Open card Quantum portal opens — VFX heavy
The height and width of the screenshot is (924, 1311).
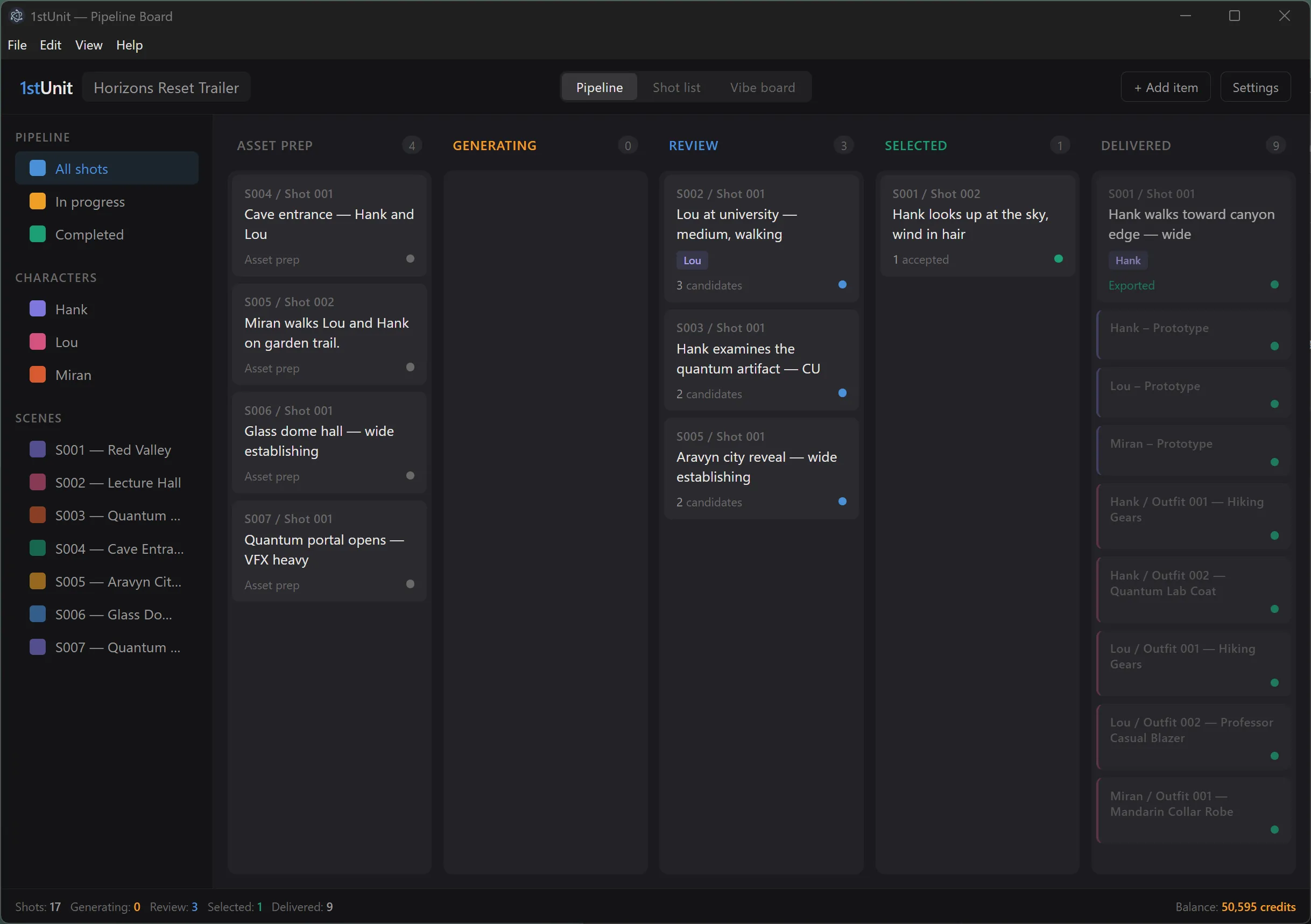[329, 551]
